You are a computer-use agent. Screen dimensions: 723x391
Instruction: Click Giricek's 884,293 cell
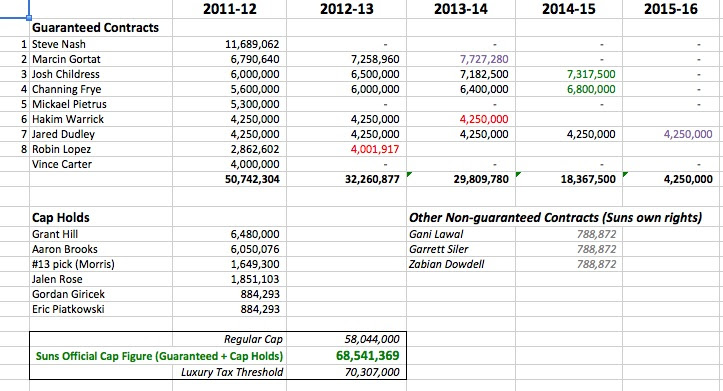click(x=229, y=294)
